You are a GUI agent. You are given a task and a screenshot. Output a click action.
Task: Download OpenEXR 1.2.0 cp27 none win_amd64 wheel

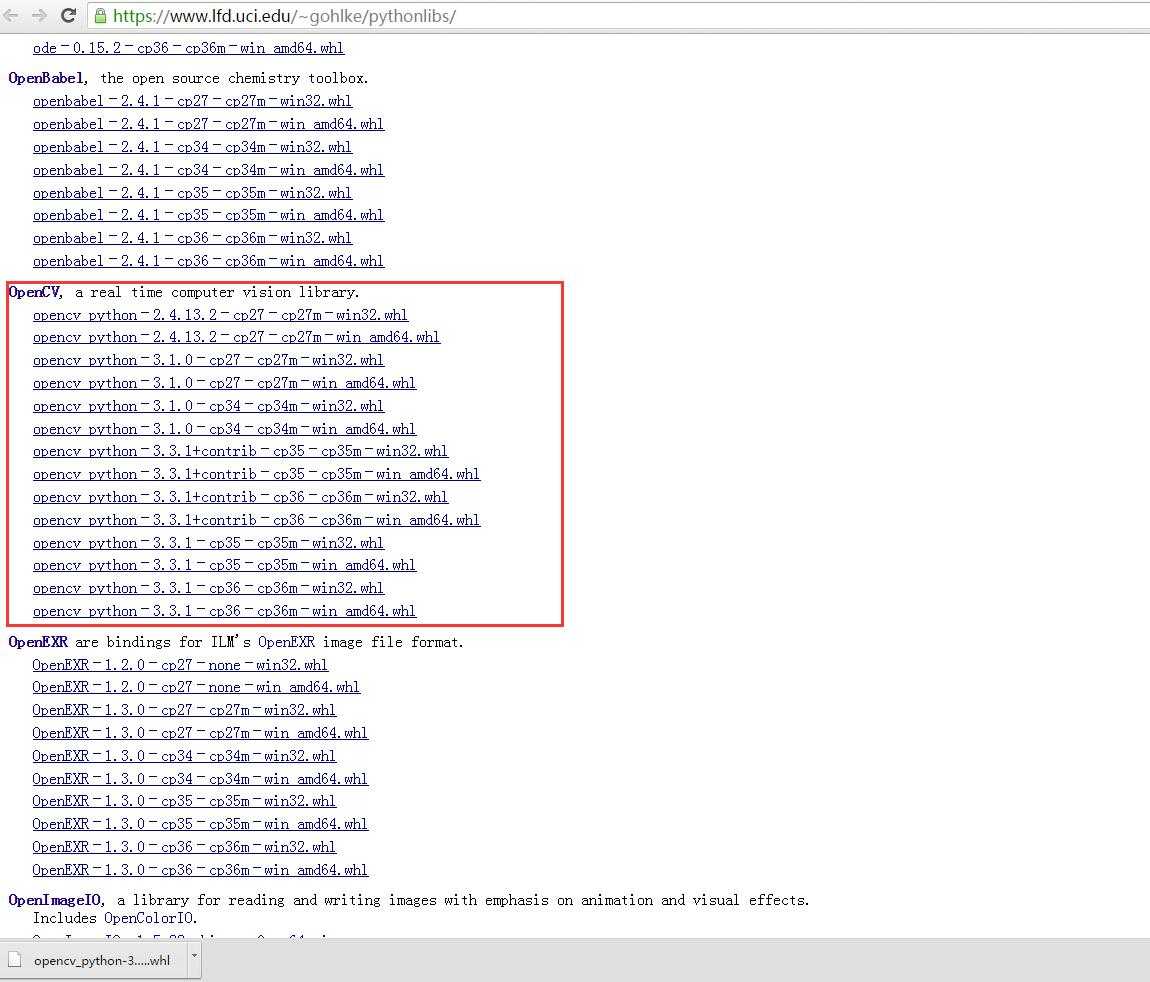pyautogui.click(x=196, y=687)
